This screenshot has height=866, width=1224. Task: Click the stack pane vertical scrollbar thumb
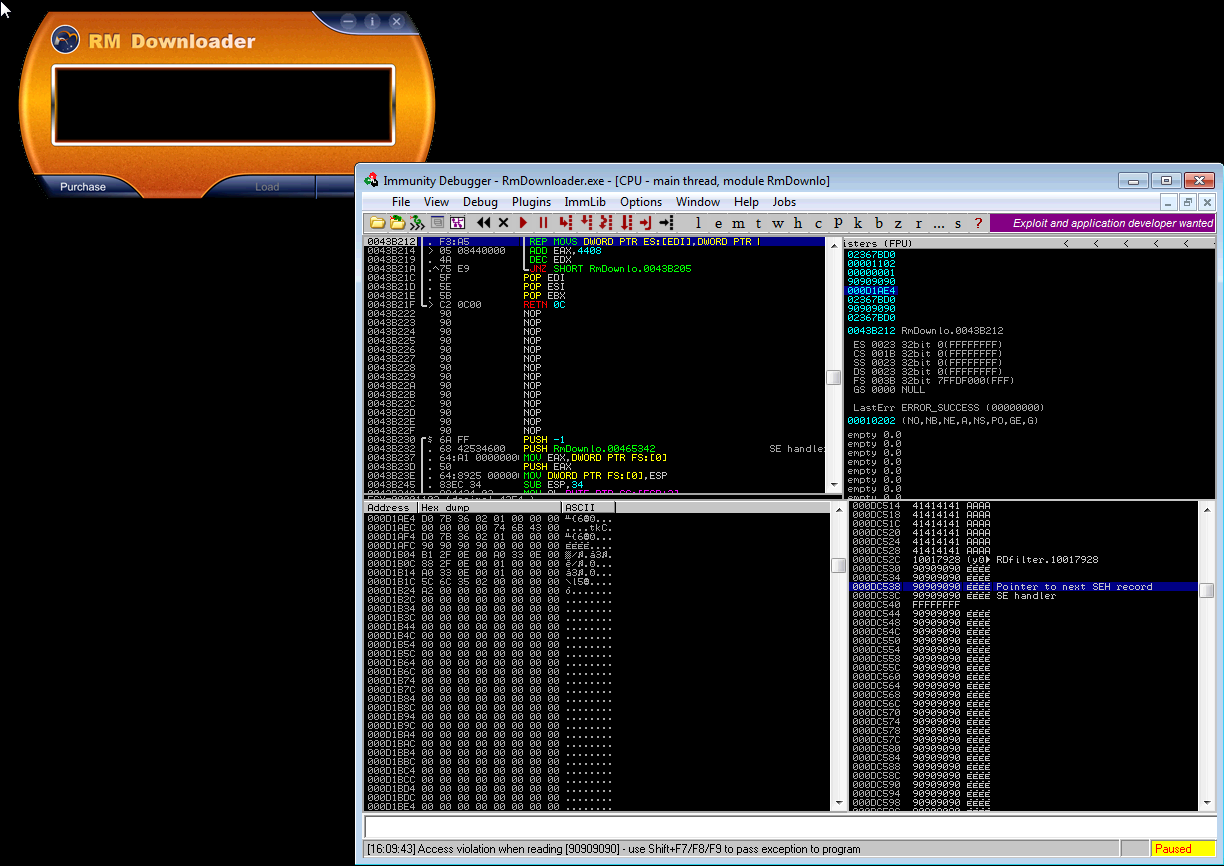1207,590
